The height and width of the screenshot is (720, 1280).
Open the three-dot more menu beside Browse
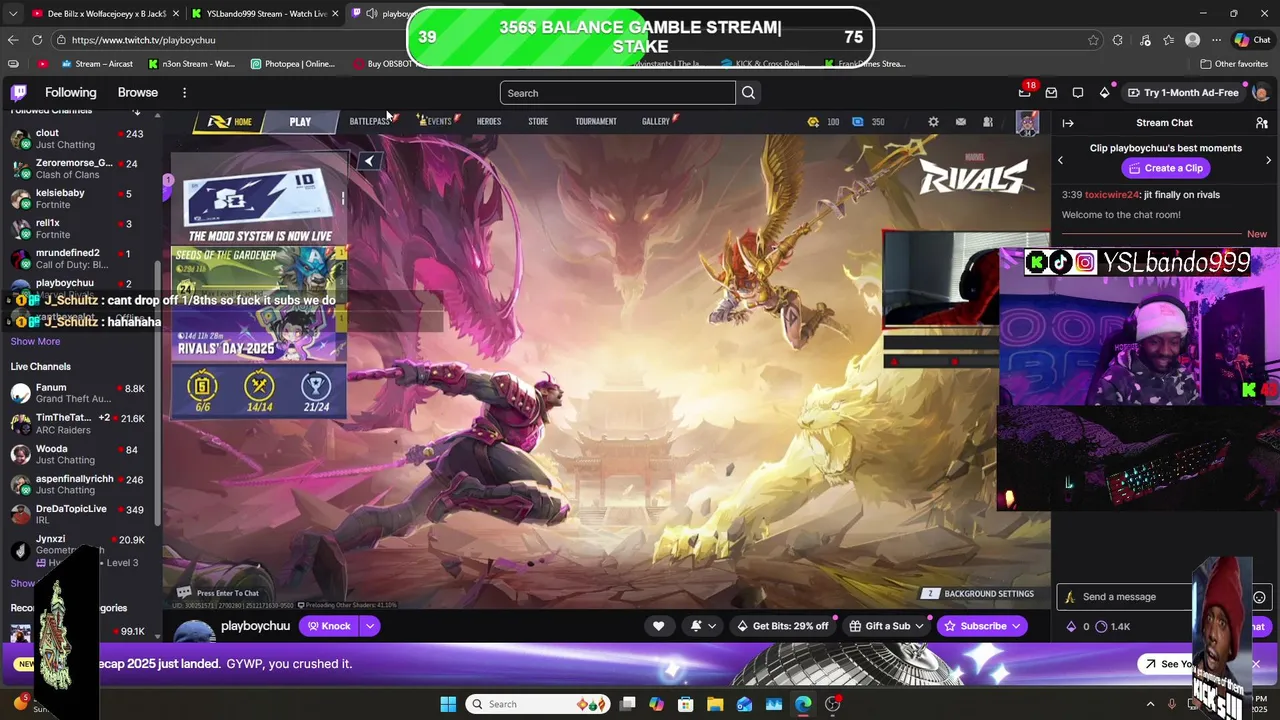point(184,93)
